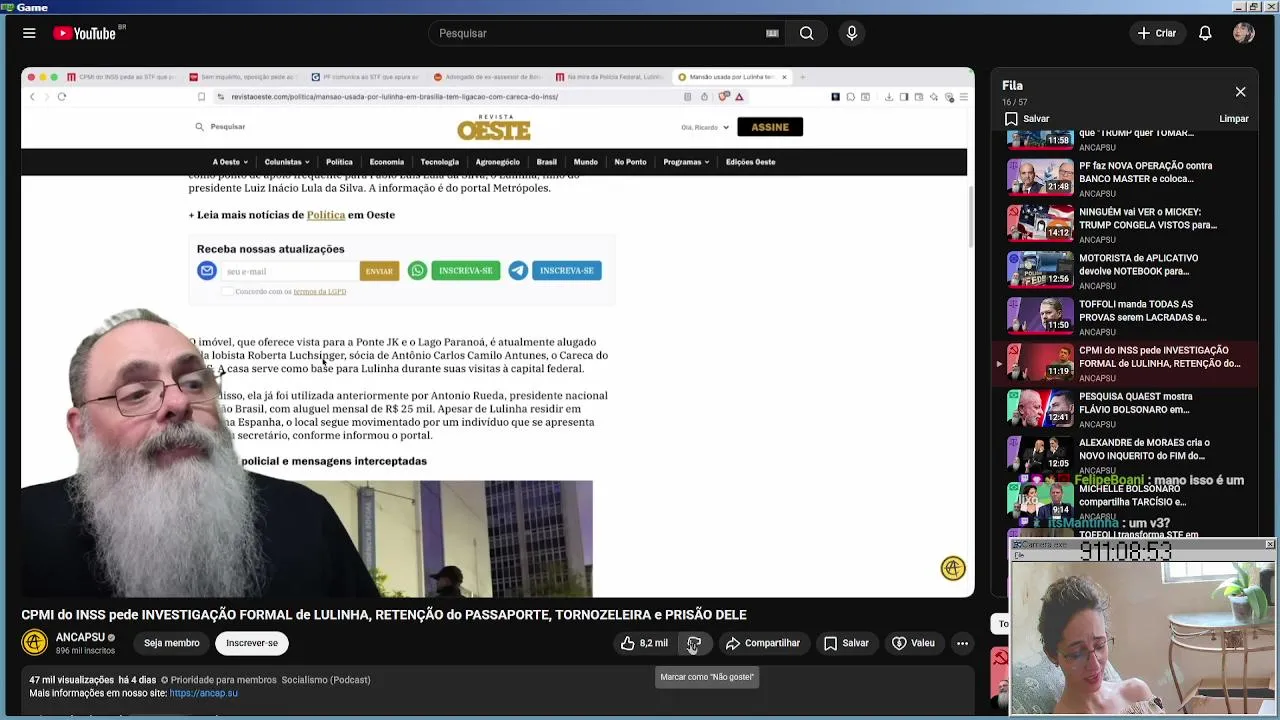Open the on-screen keyboard in search box
1280x720 pixels.
[x=772, y=33]
